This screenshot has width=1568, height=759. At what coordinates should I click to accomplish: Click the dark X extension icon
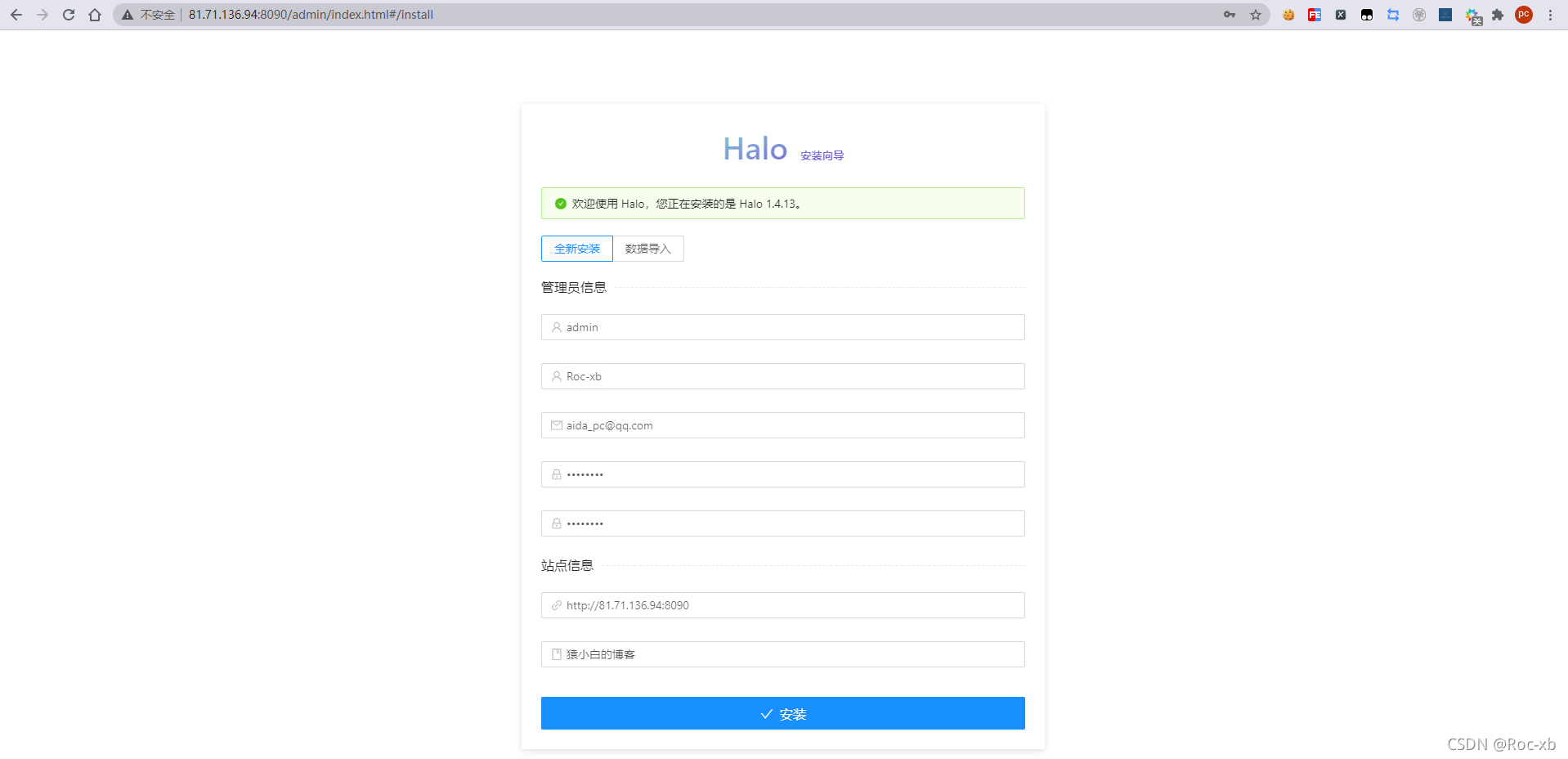[1341, 15]
